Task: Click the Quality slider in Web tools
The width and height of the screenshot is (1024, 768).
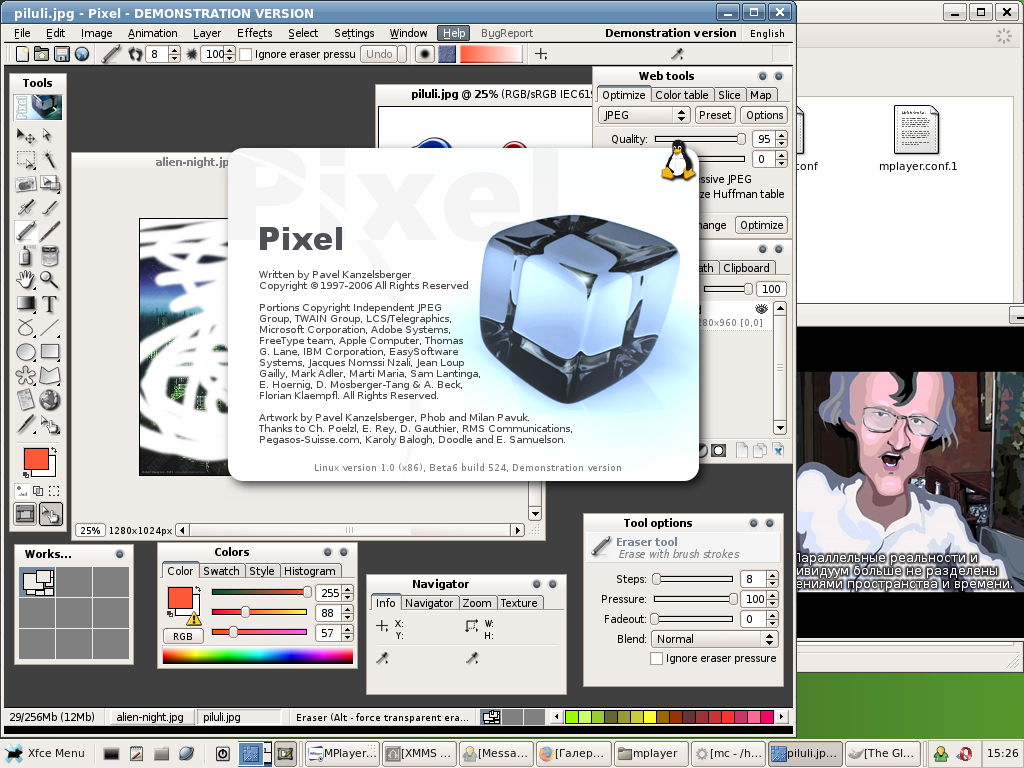Action: click(699, 138)
